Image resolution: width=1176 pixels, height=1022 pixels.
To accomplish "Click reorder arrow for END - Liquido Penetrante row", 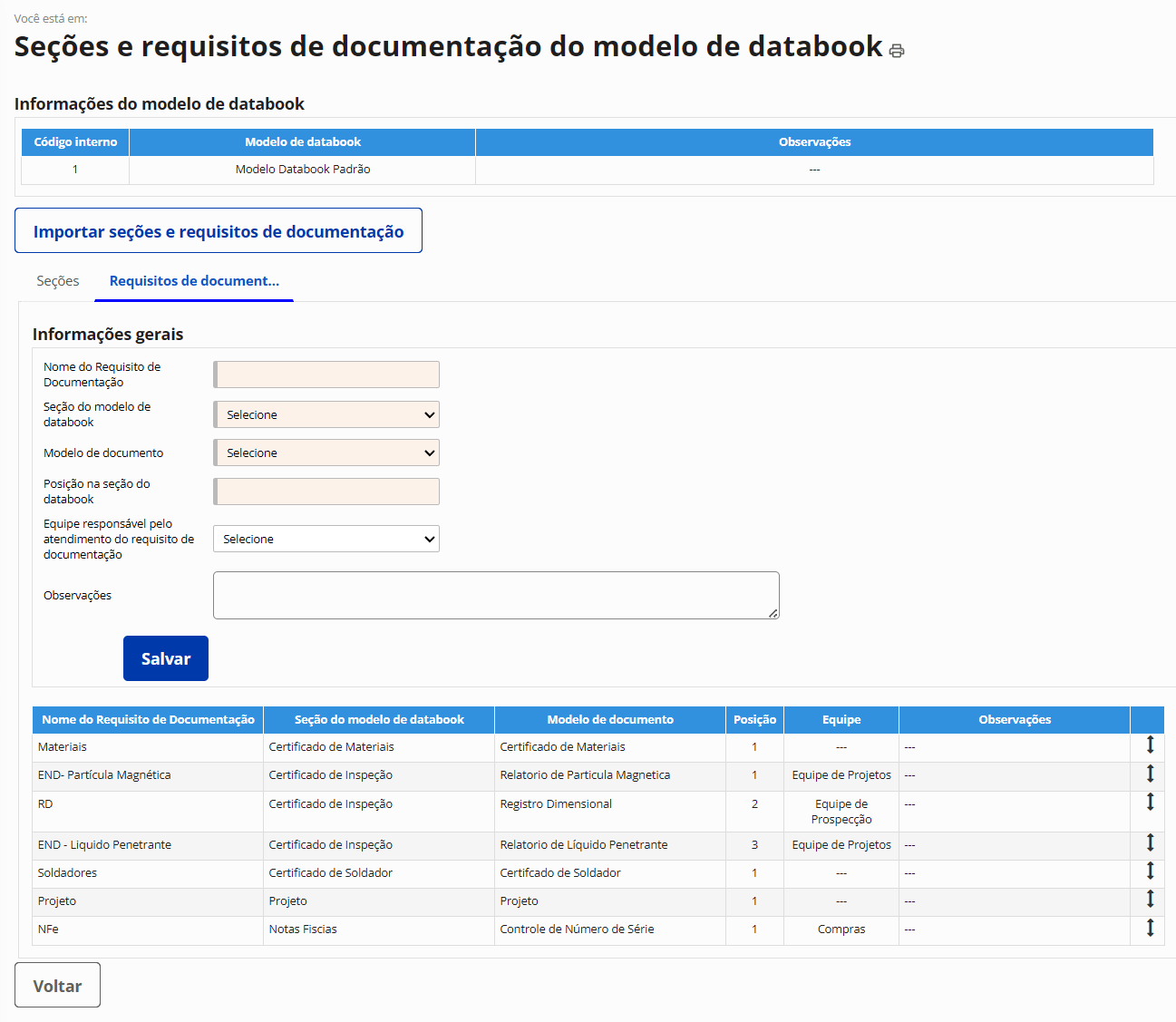I will pos(1150,842).
